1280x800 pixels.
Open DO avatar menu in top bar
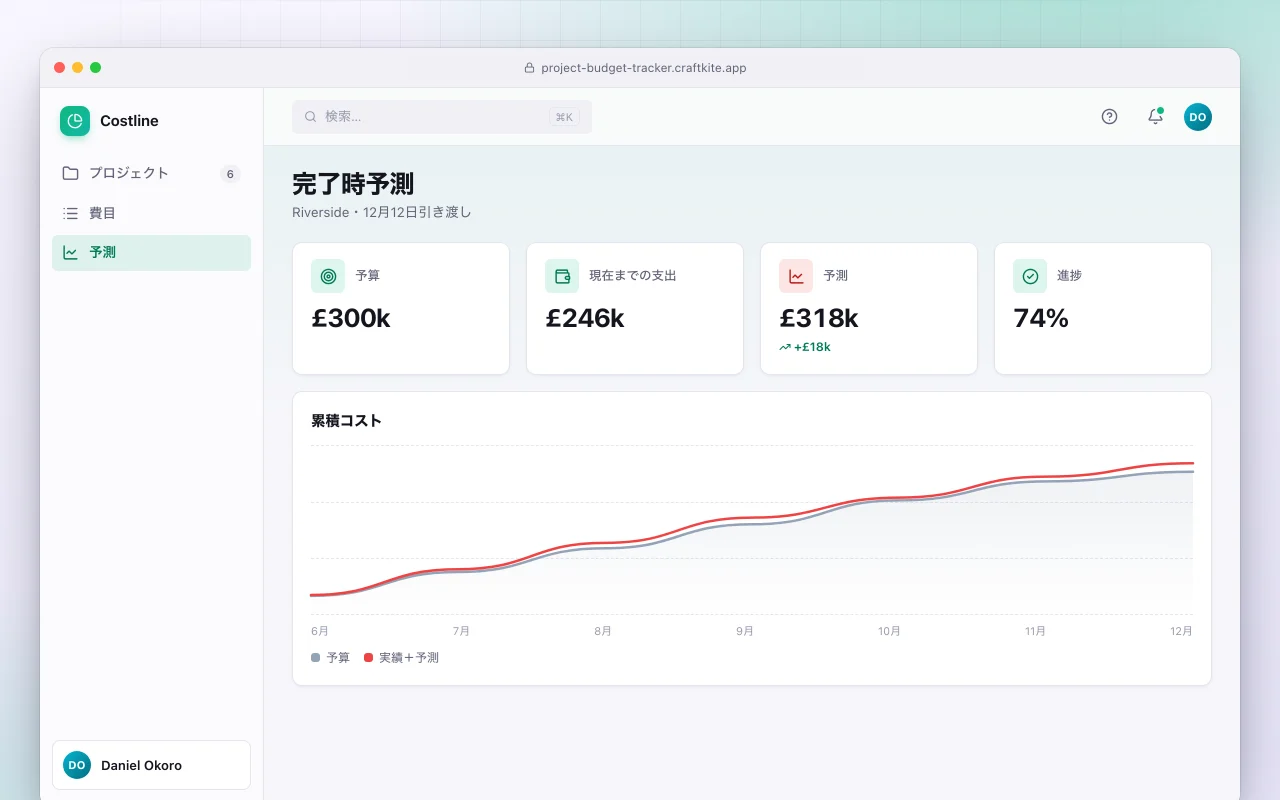[x=1198, y=117]
